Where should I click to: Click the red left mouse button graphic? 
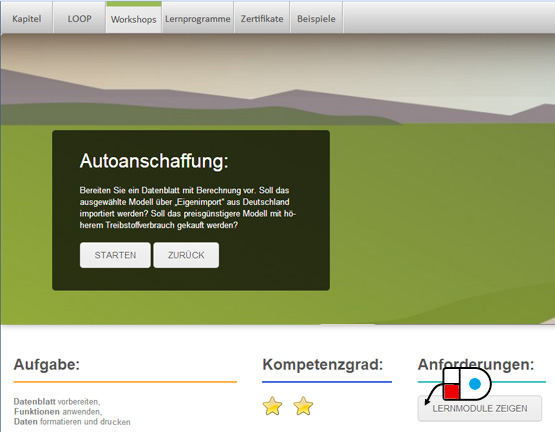(452, 391)
